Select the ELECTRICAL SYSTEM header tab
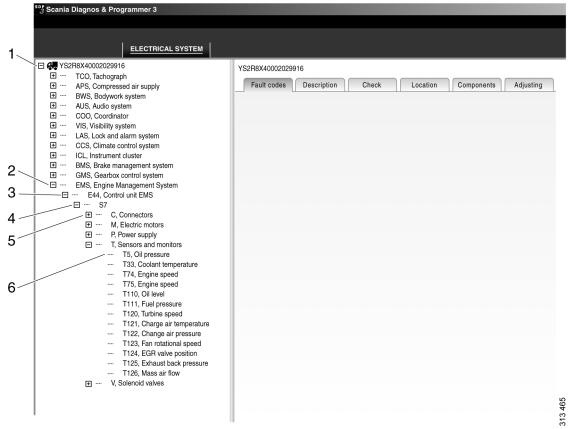The width and height of the screenshot is (568, 429). (x=167, y=49)
